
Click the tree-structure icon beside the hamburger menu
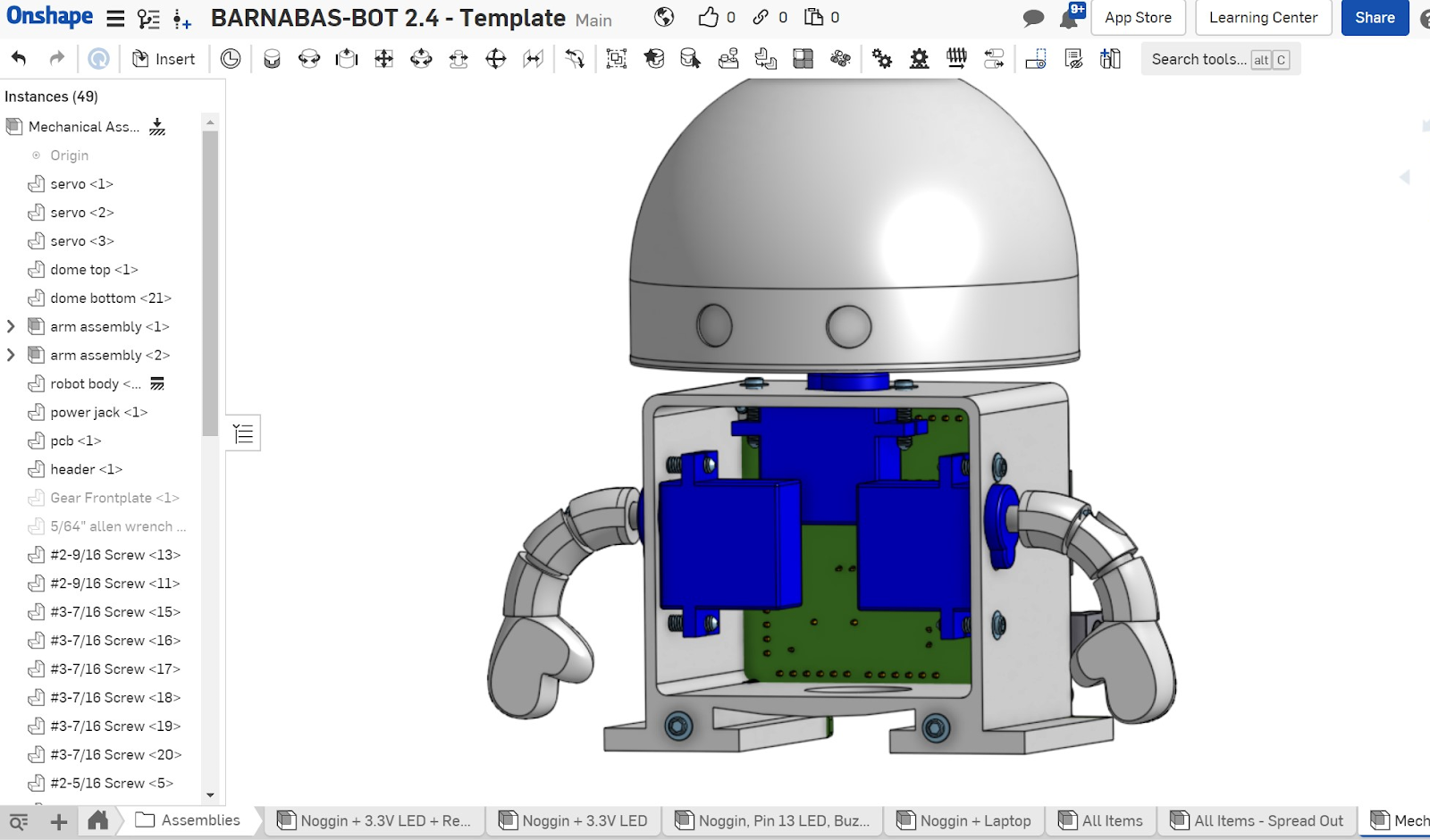coord(148,18)
